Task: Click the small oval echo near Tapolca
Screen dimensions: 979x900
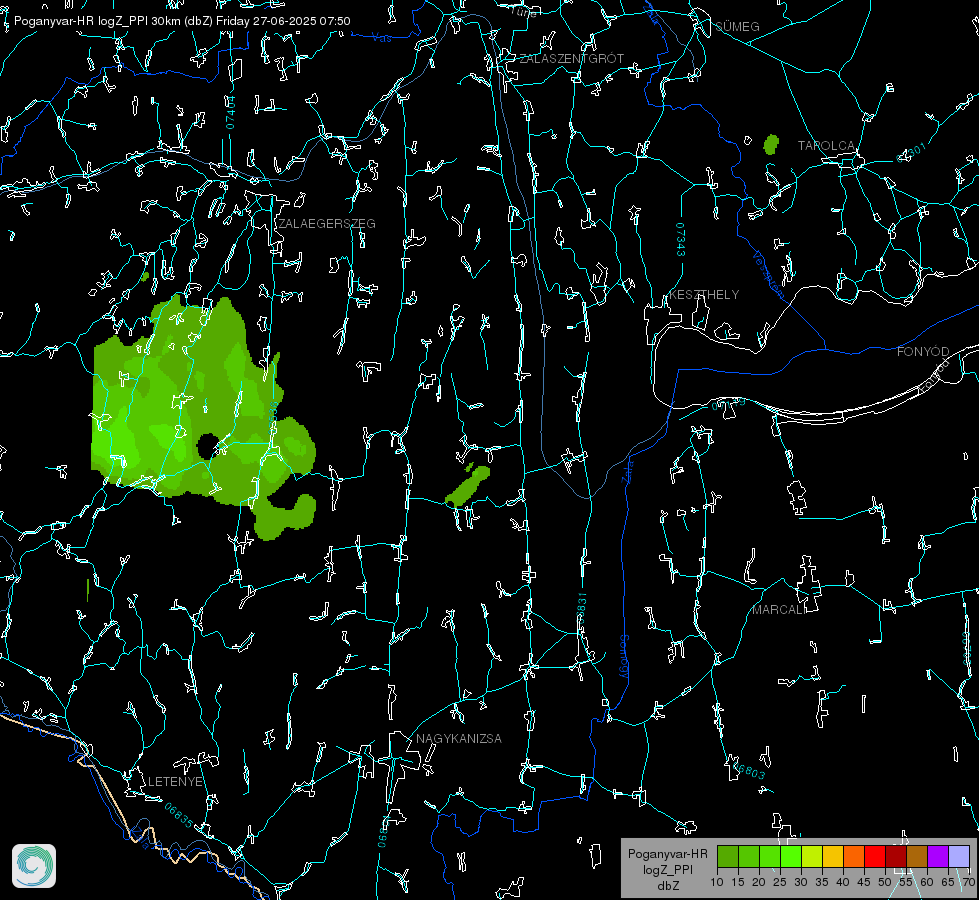Action: point(771,144)
